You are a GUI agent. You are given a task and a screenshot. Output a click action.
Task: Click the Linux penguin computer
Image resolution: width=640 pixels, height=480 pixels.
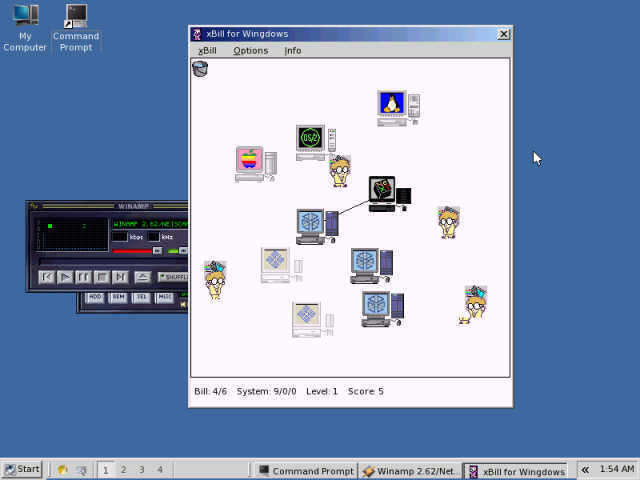click(397, 107)
